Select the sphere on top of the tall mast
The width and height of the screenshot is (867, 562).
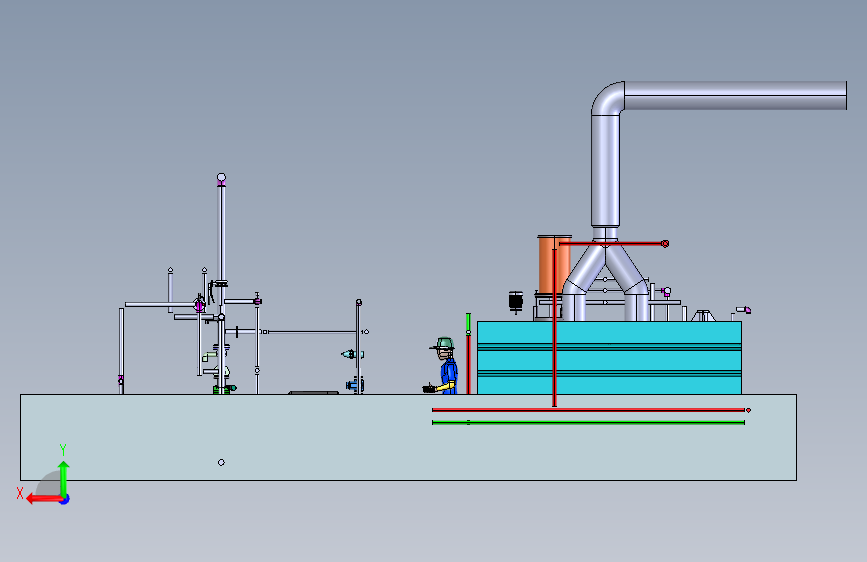click(221, 178)
